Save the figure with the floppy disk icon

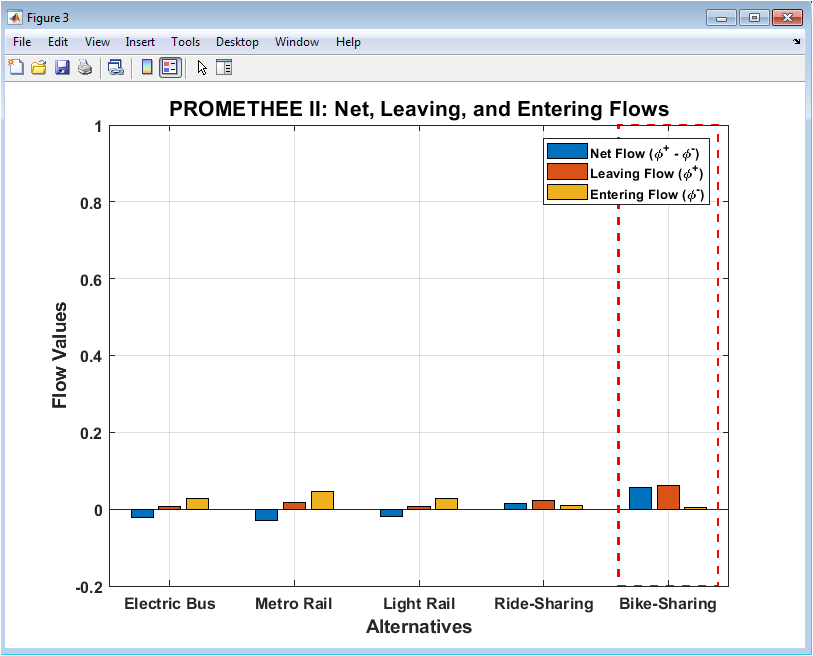[62, 67]
